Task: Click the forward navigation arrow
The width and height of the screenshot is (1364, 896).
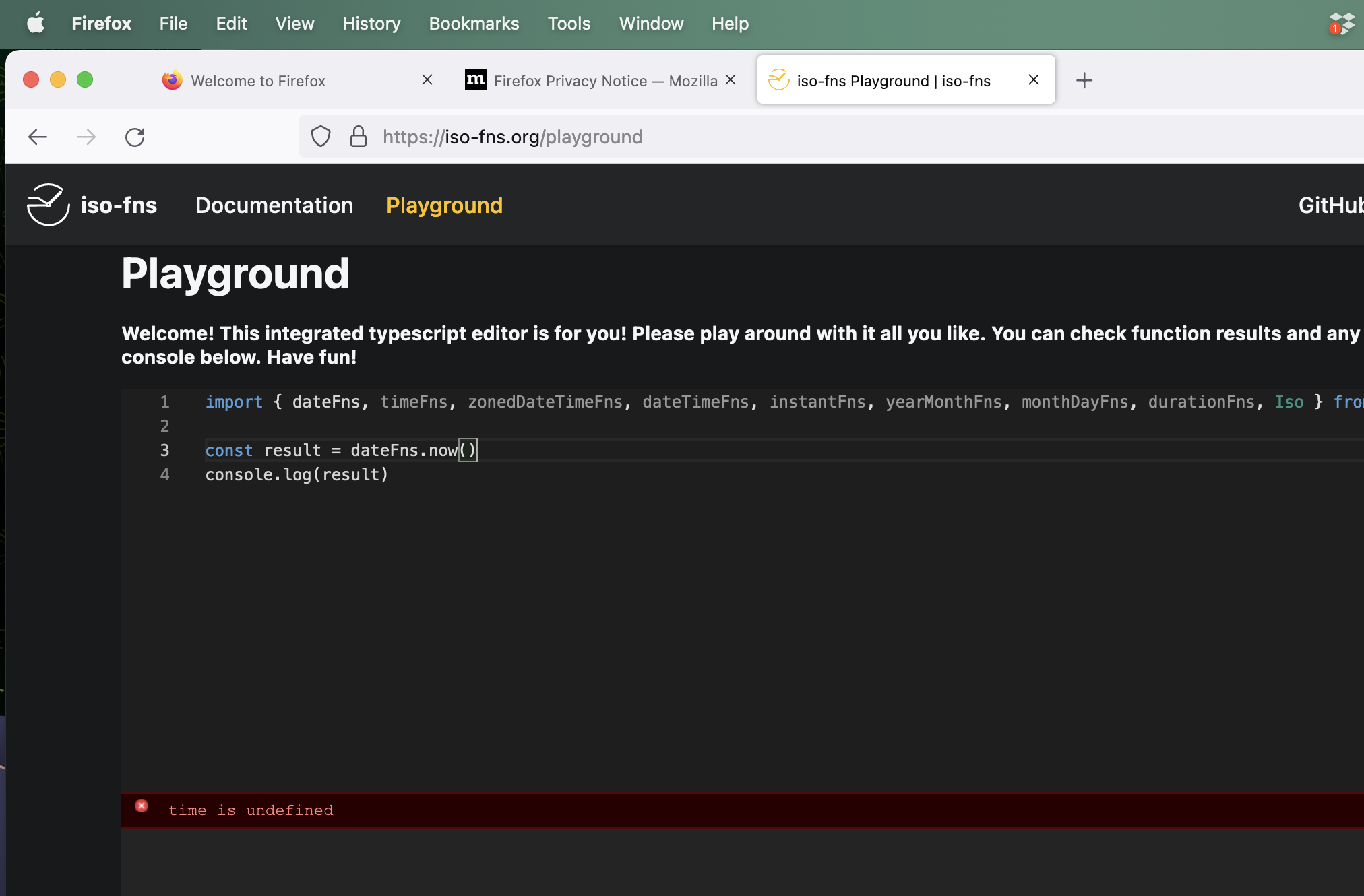Action: point(86,137)
